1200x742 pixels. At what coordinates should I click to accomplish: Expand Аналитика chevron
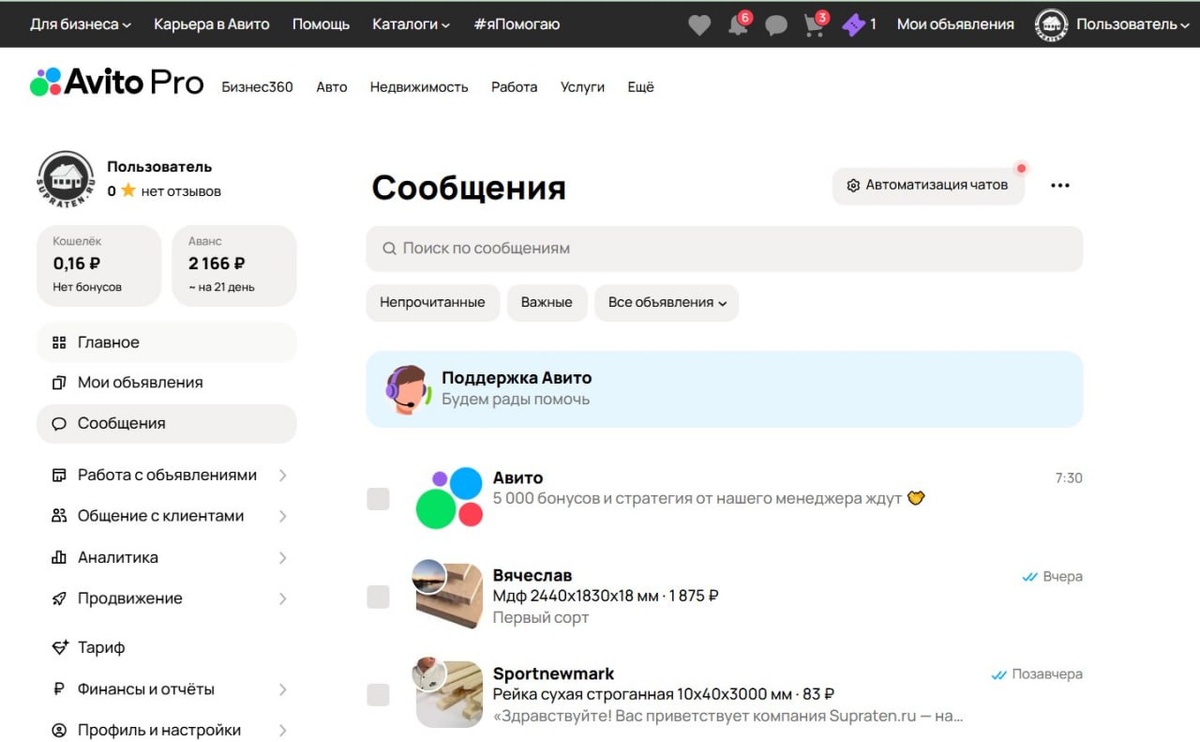pos(283,557)
